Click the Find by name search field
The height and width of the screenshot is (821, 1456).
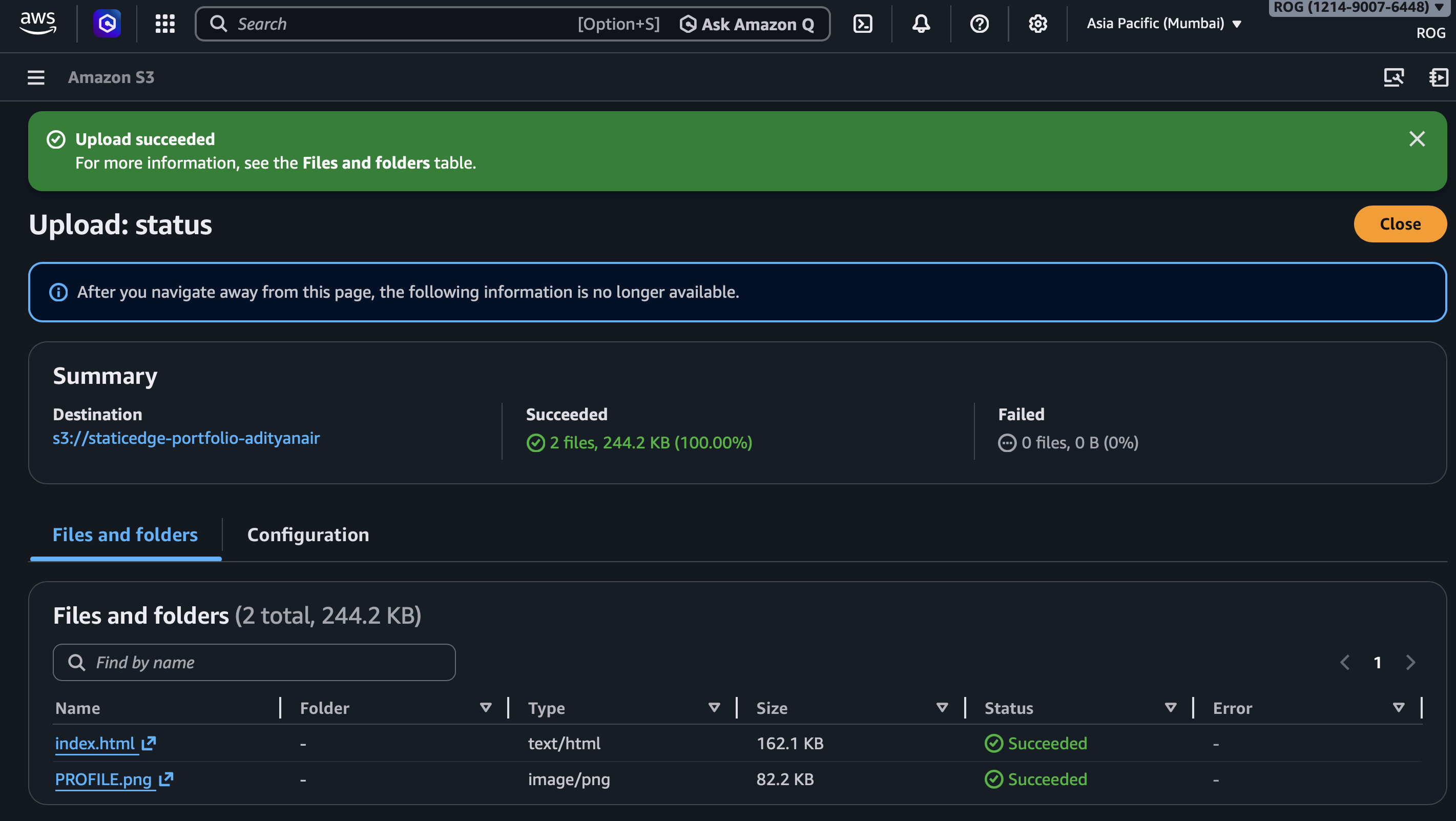pos(254,662)
